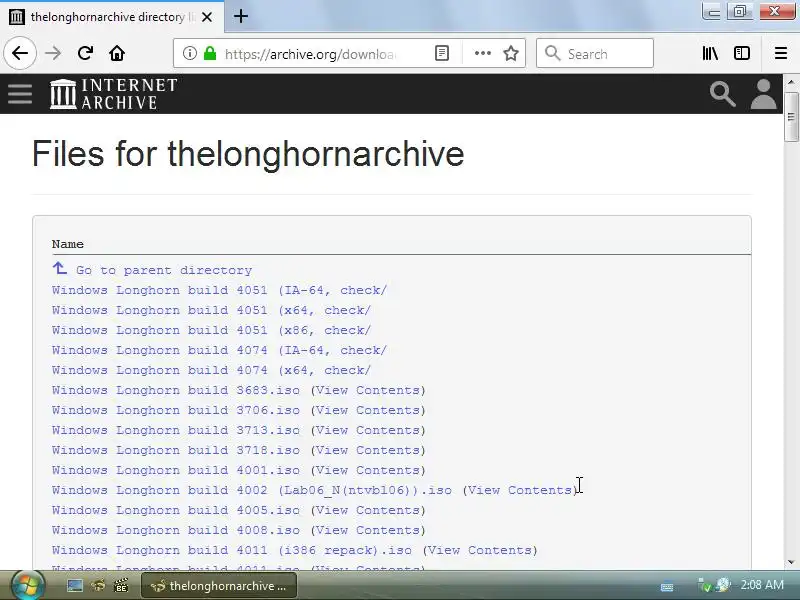Download build 4011 (i386 repack).iso
The height and width of the screenshot is (600, 800).
click(x=232, y=551)
